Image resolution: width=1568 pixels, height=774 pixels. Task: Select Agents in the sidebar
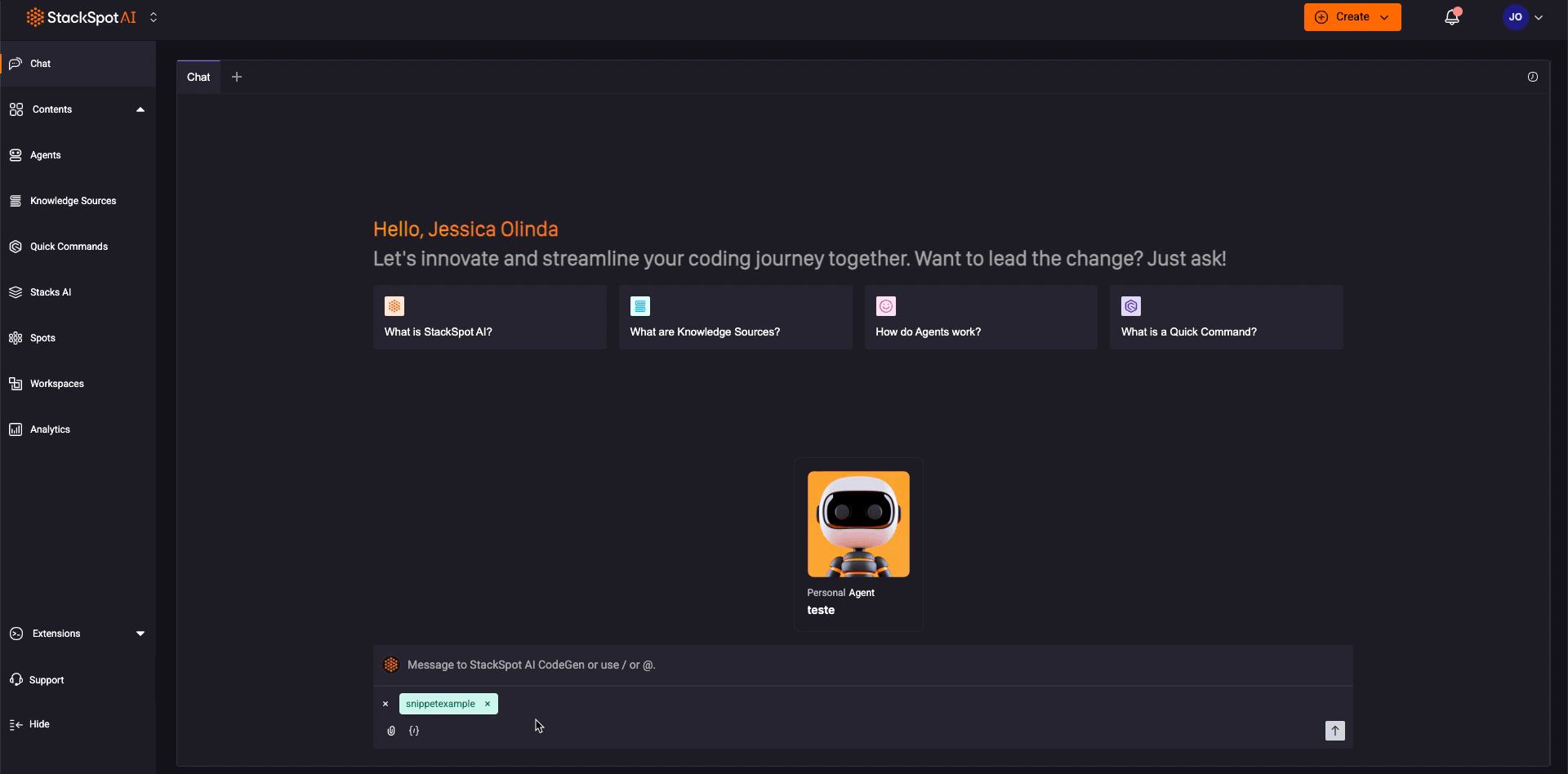45,154
